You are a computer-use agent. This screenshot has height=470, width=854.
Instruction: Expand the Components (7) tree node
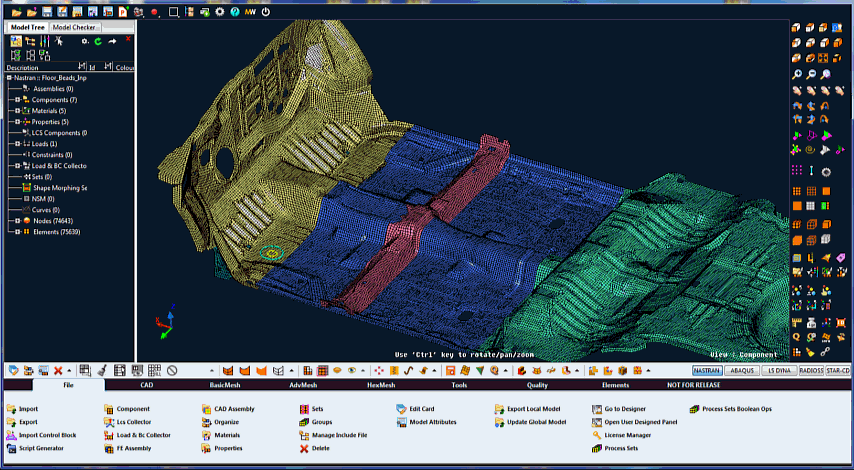15,100
